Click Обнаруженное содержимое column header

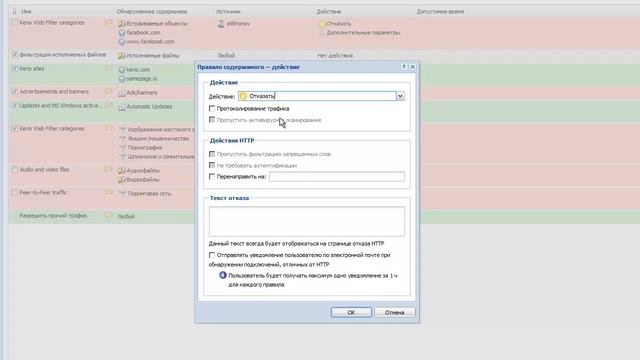151,11
